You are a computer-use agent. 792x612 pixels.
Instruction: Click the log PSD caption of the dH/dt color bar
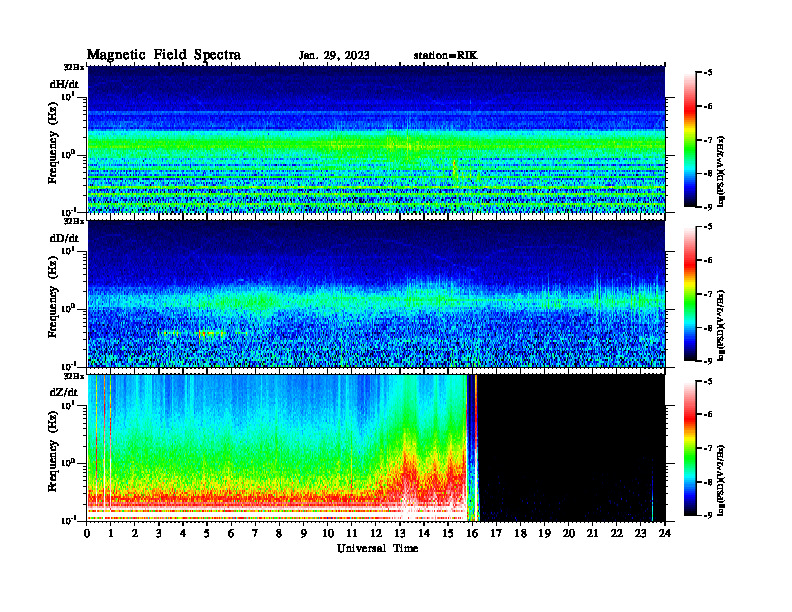721,171
